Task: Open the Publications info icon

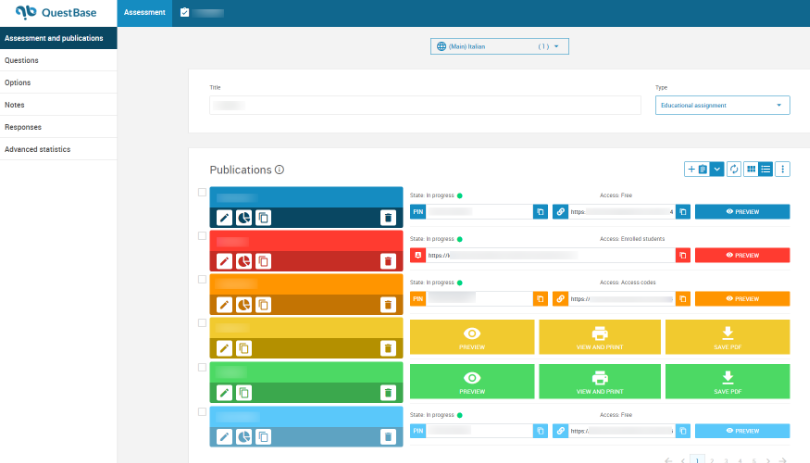Action: [x=280, y=170]
